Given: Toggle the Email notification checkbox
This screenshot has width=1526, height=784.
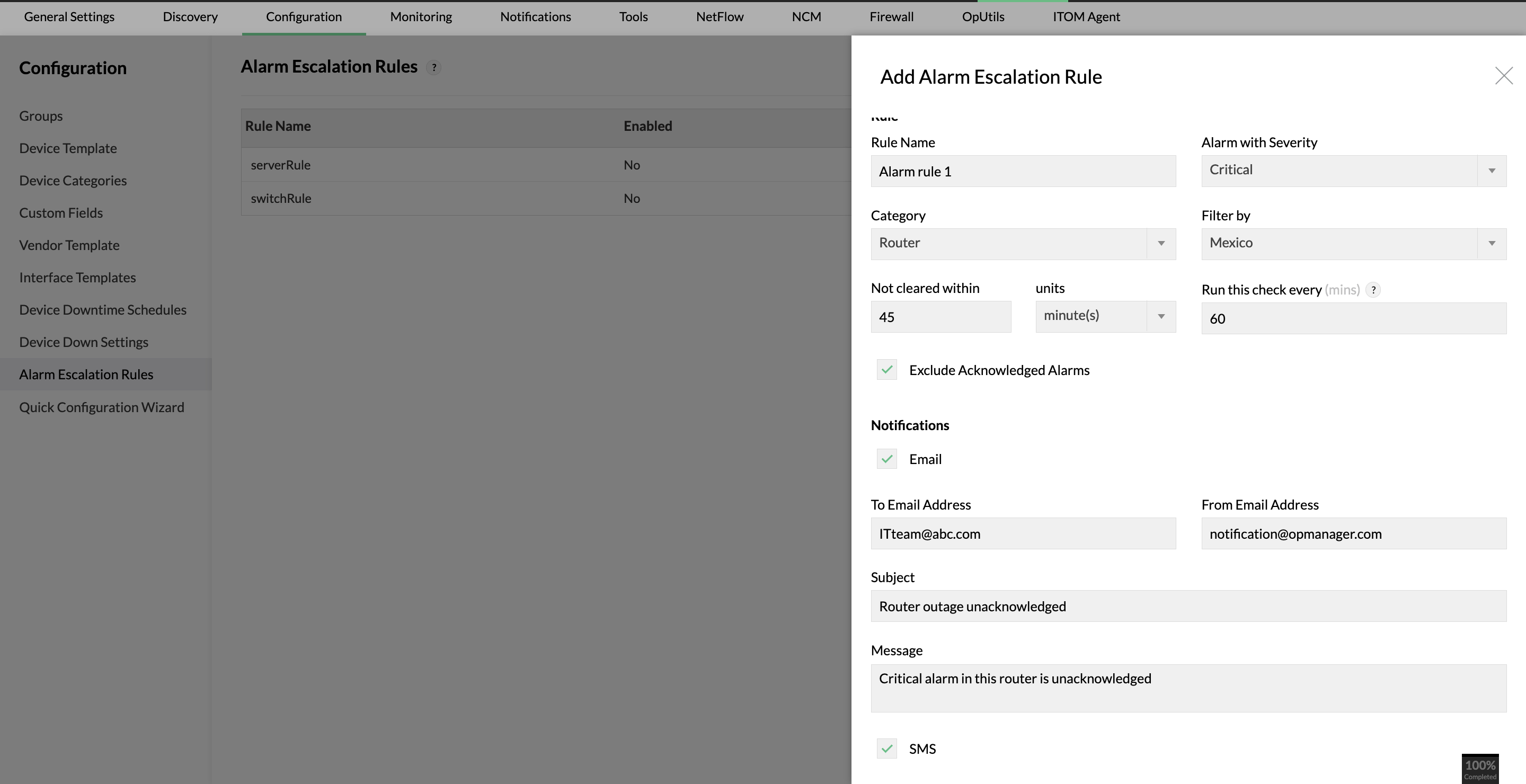Looking at the screenshot, I should click(885, 459).
